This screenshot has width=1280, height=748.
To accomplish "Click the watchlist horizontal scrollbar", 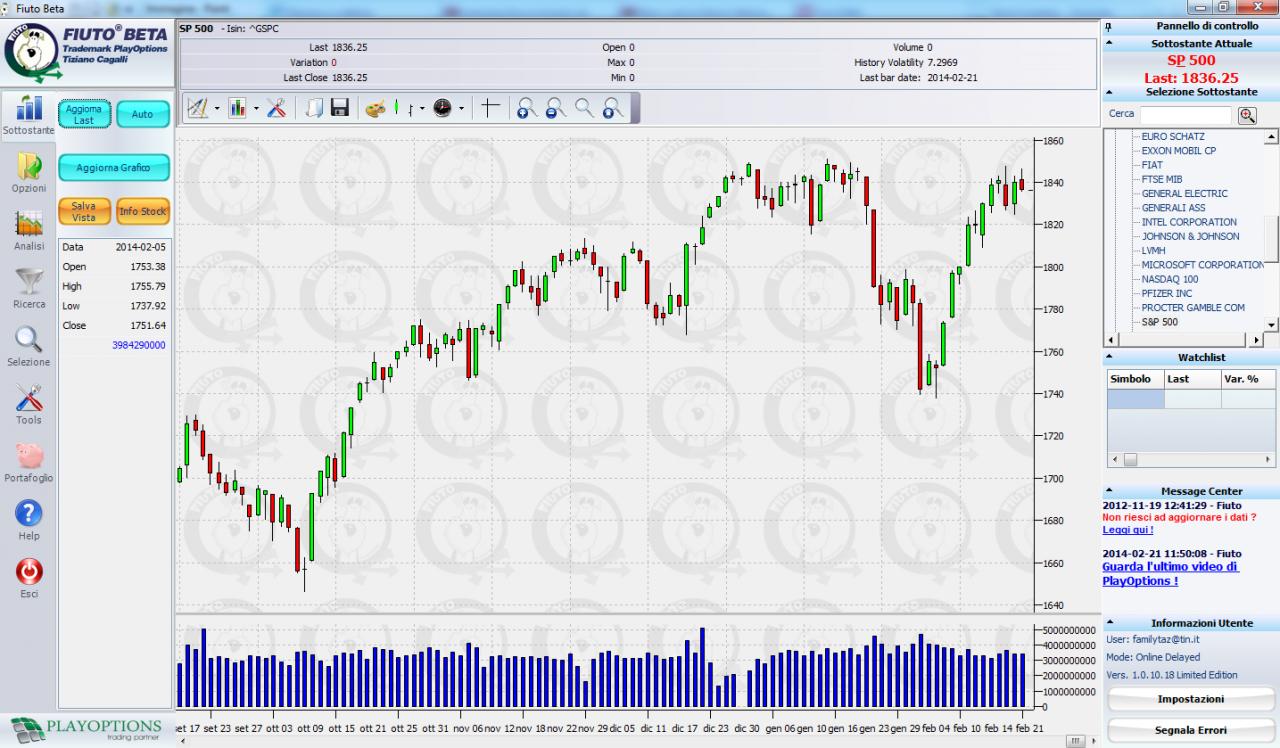I will point(1191,459).
